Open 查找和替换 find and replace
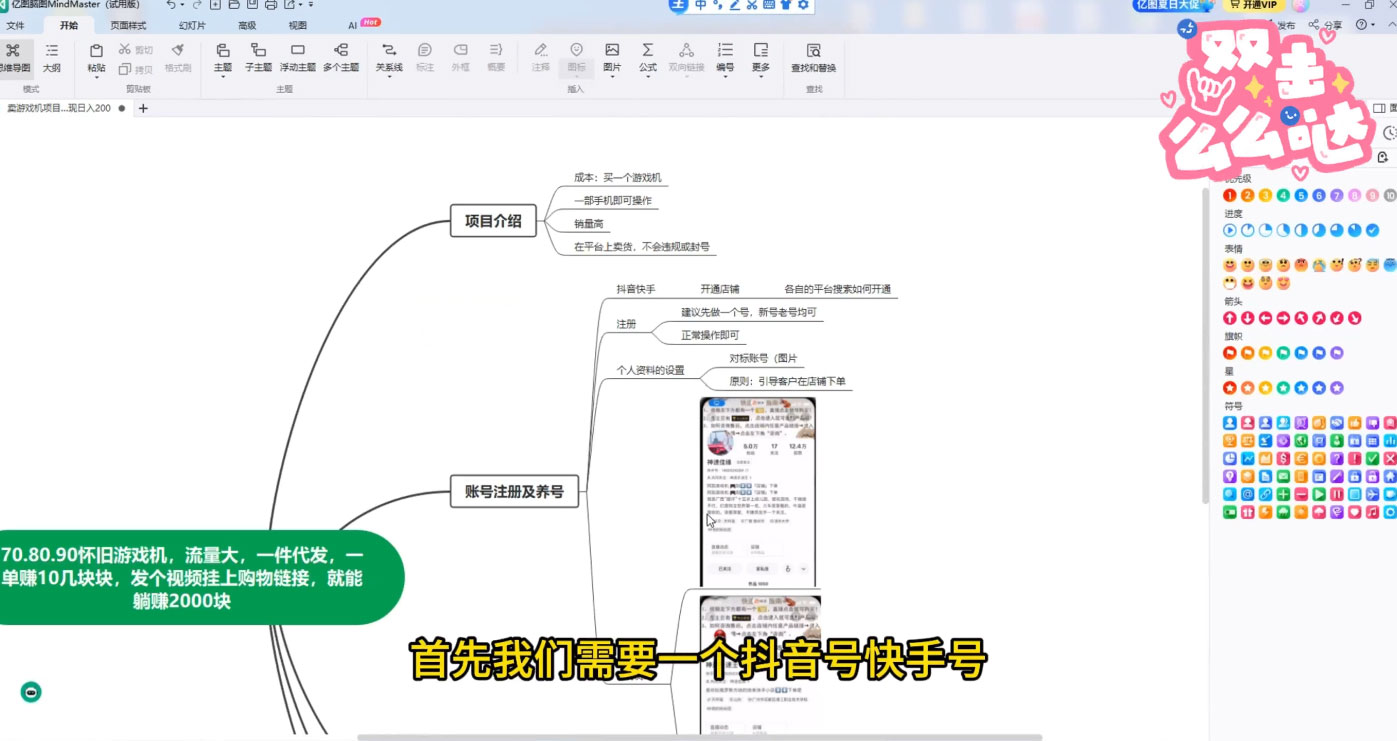Image resolution: width=1397 pixels, height=741 pixels. [814, 57]
